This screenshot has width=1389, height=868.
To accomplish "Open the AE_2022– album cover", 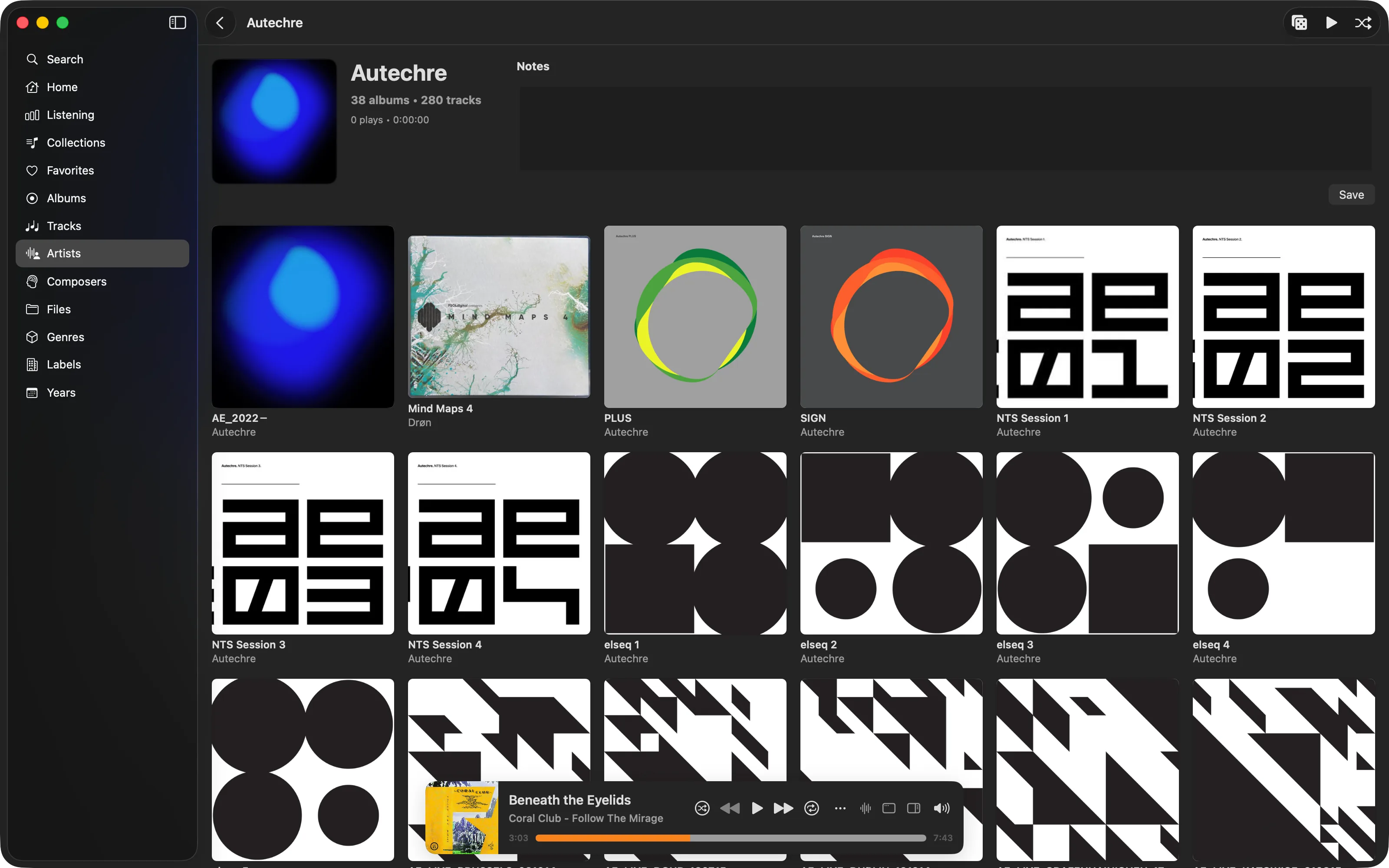I will (x=303, y=316).
